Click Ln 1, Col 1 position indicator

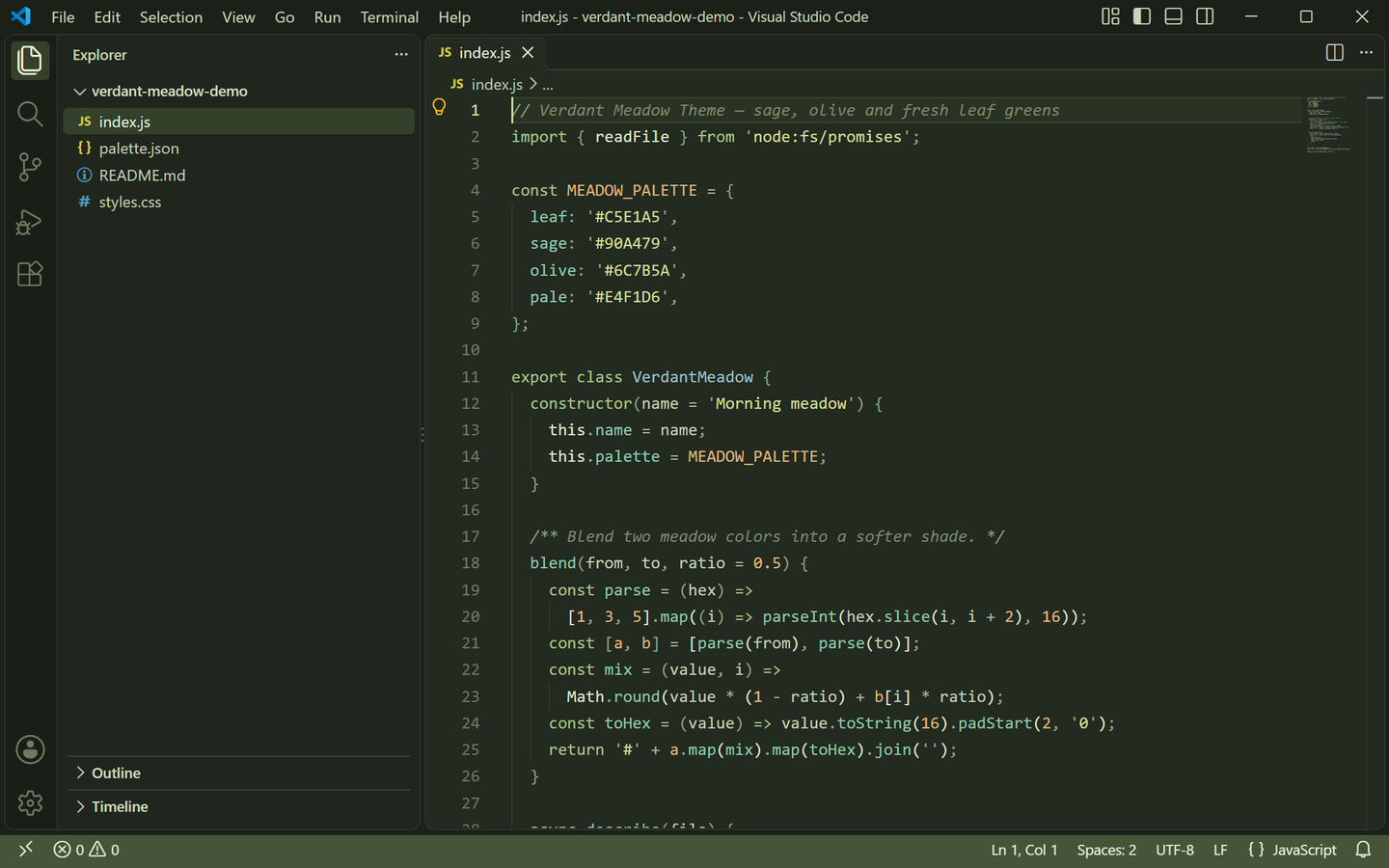click(x=1024, y=850)
